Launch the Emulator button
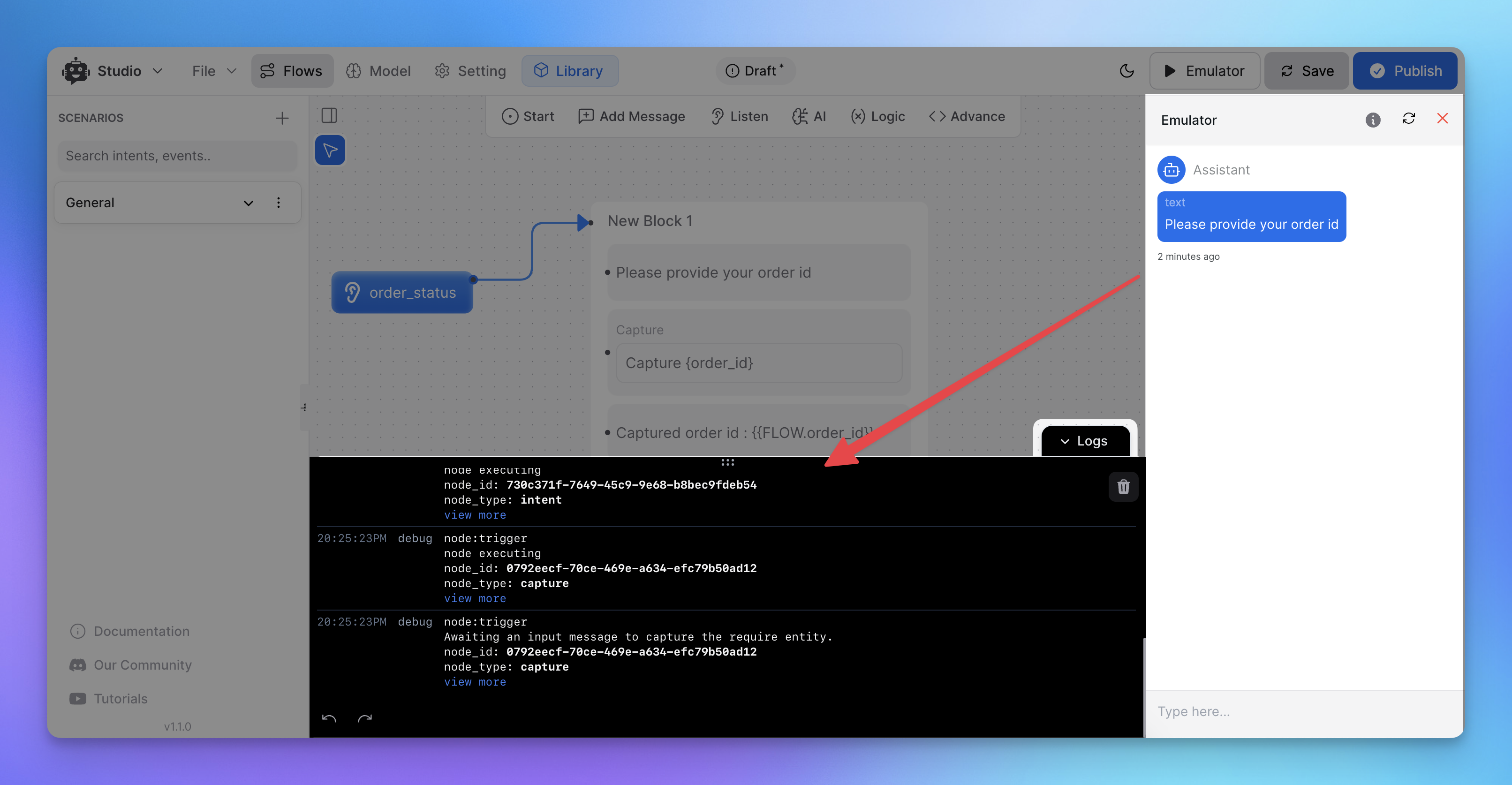This screenshot has height=785, width=1512. [1204, 71]
